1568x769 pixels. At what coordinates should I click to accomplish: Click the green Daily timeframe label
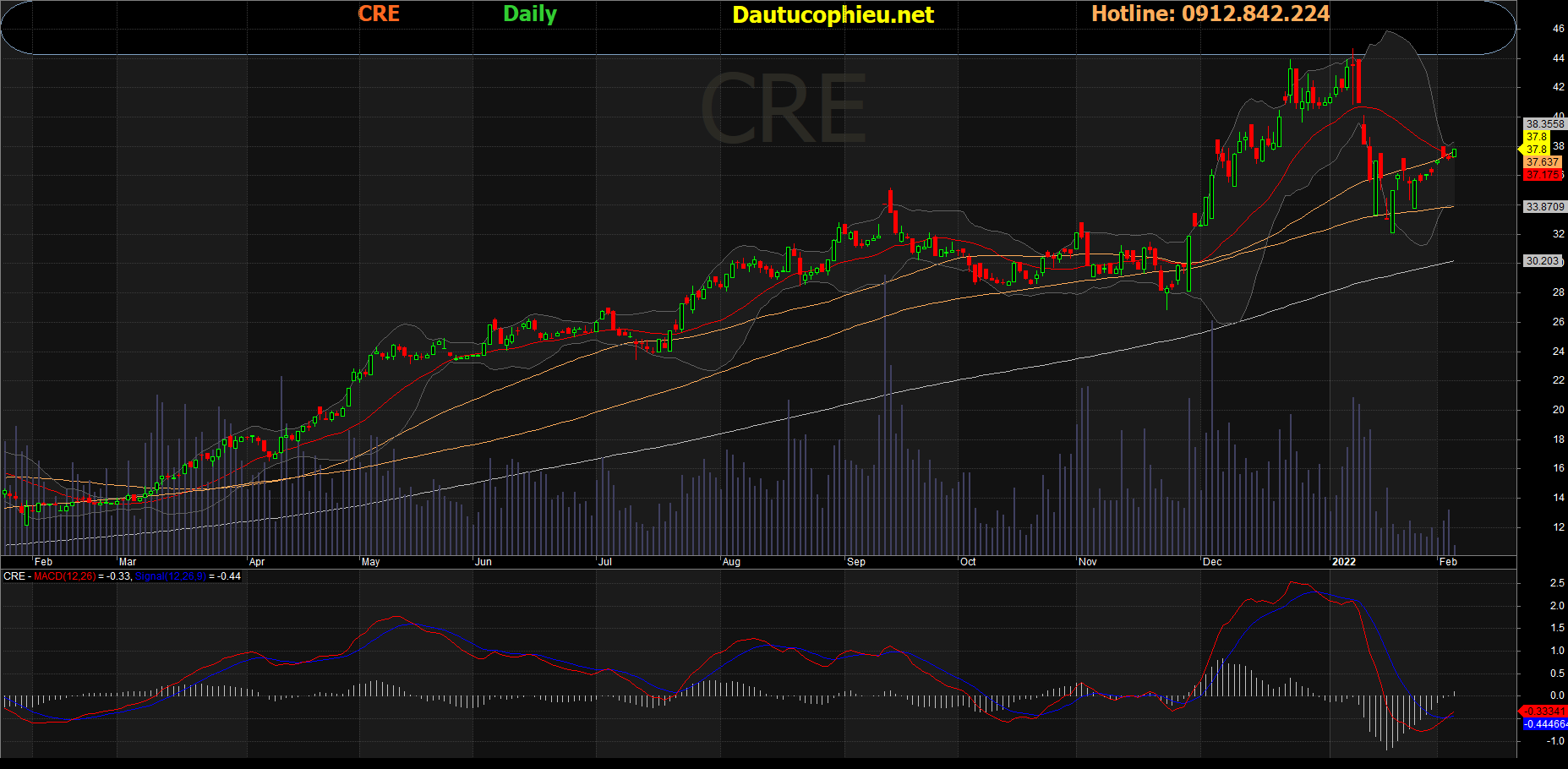[529, 14]
